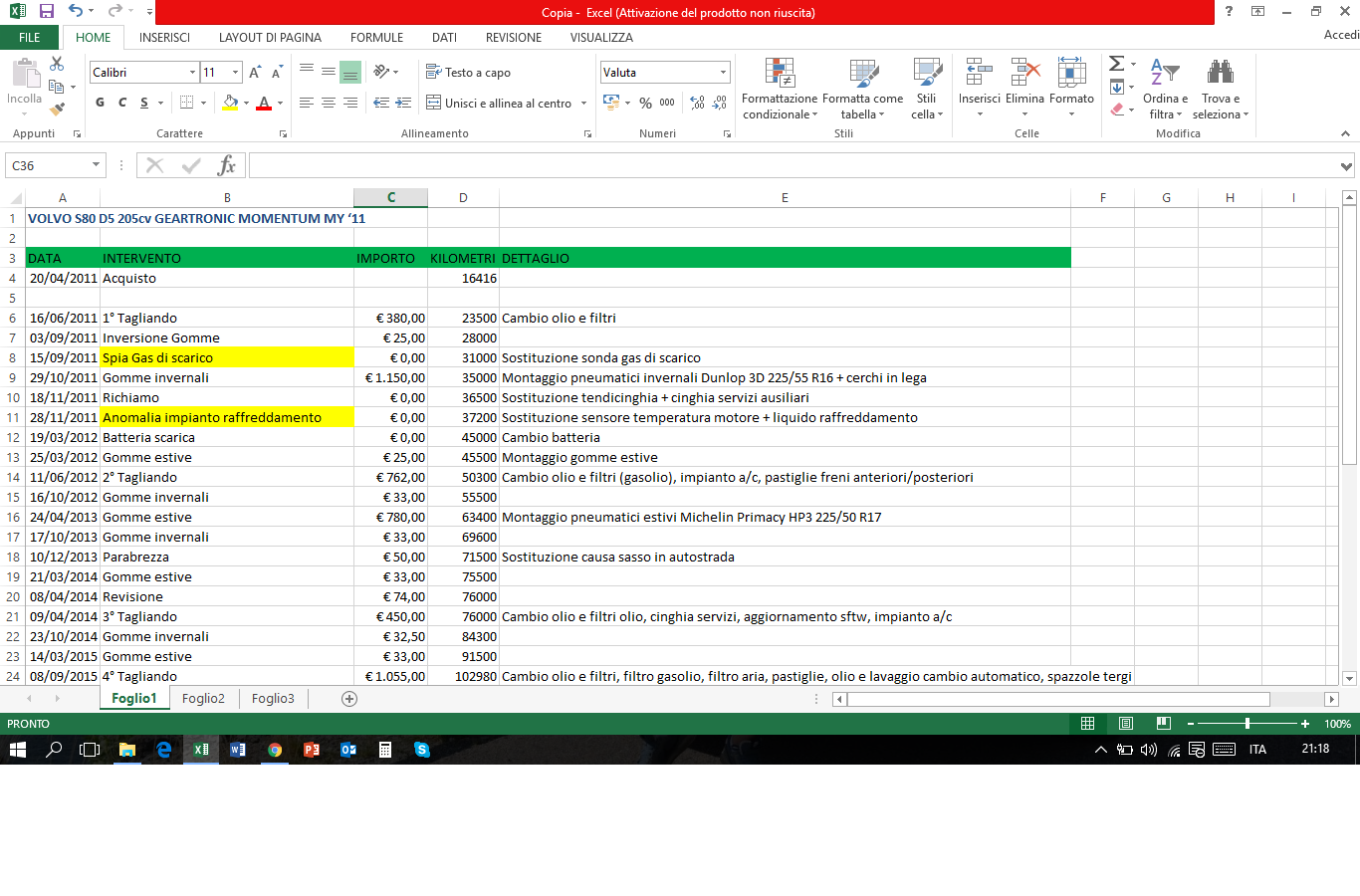Open the FILE tab
Screen dimensions: 1360x896
click(30, 38)
